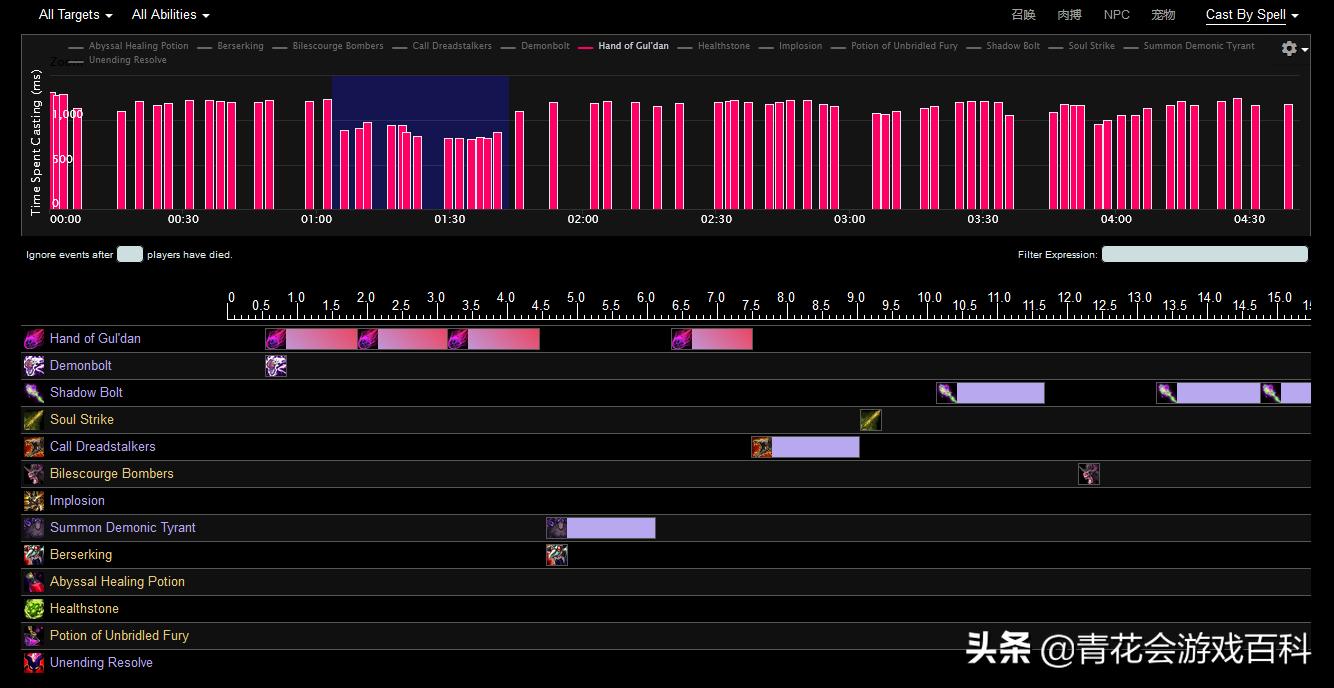Click the Demonbolt ability icon
Image resolution: width=1334 pixels, height=688 pixels.
coord(33,365)
